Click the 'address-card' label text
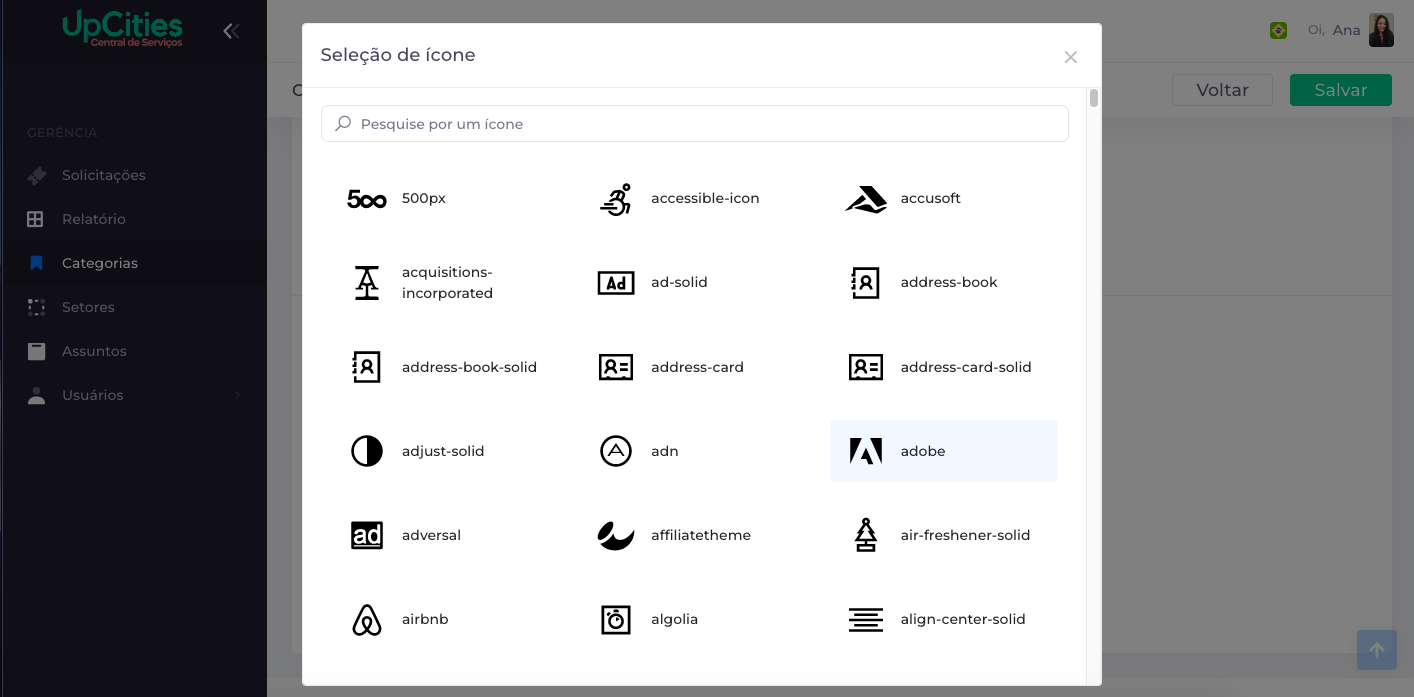The height and width of the screenshot is (697, 1414). click(698, 367)
